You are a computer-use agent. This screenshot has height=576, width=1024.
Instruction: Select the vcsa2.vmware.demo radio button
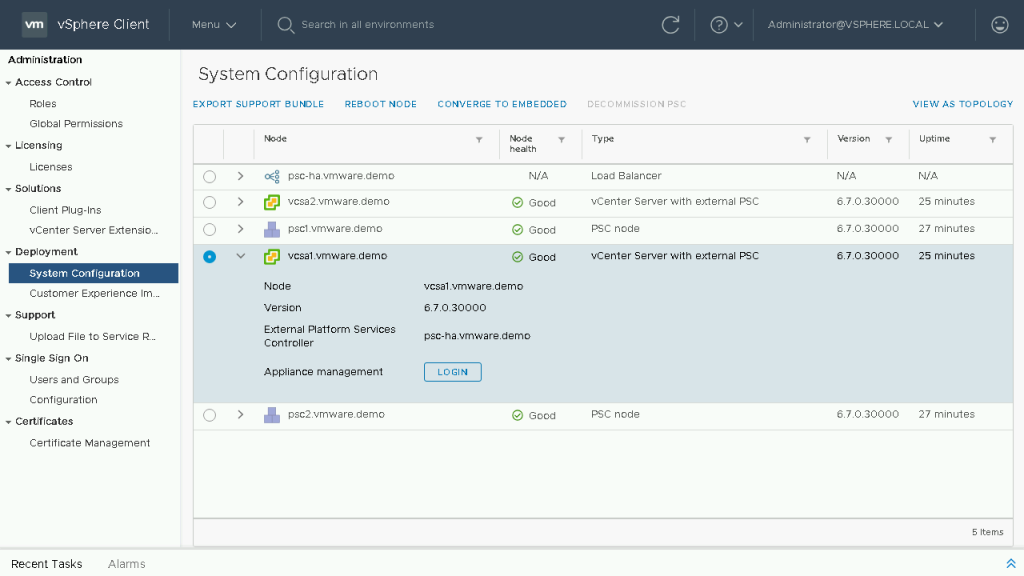pyautogui.click(x=209, y=202)
